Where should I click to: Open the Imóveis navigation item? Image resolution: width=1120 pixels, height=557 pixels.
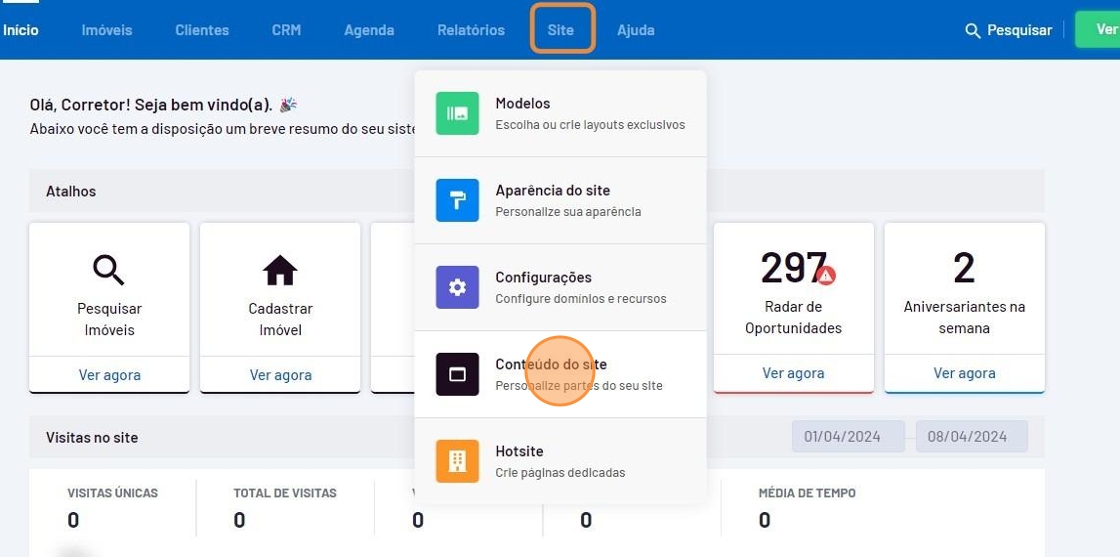107,30
